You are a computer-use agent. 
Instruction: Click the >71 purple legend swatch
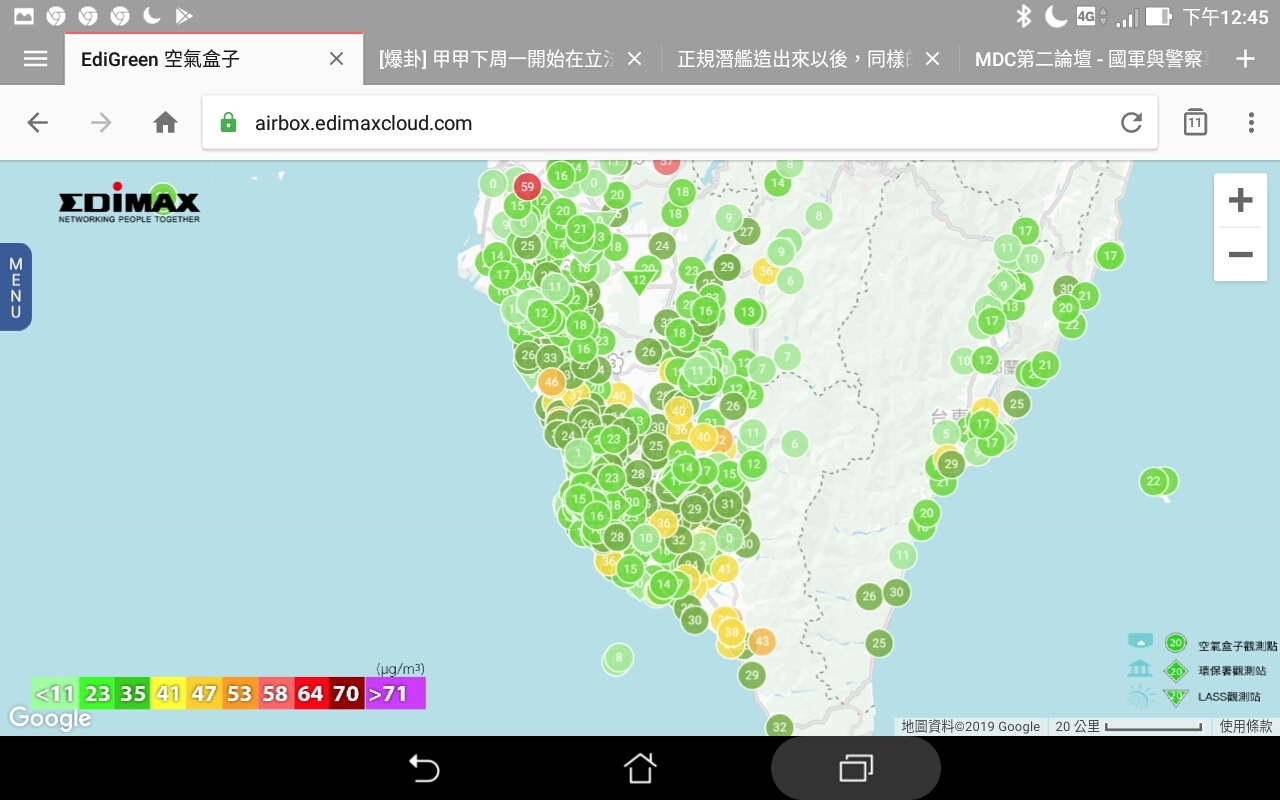(x=394, y=693)
